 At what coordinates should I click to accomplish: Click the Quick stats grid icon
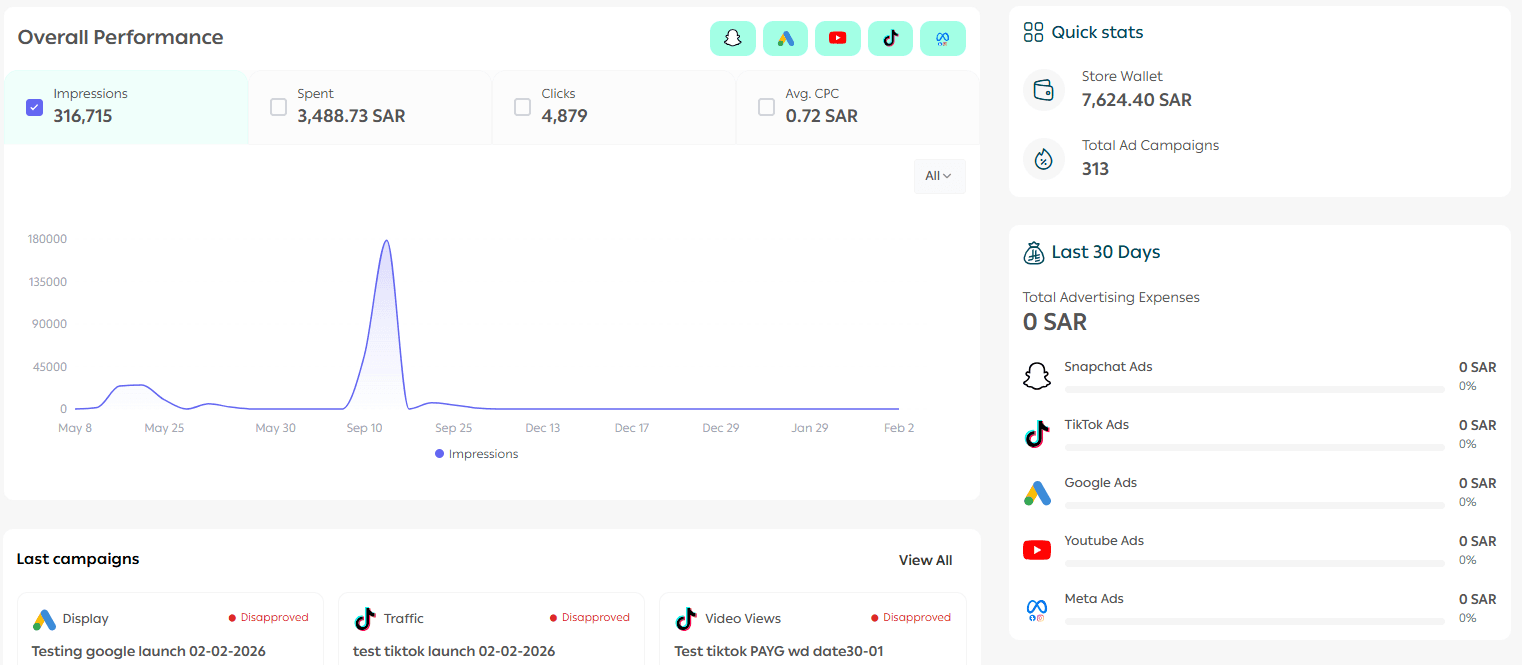click(1033, 32)
